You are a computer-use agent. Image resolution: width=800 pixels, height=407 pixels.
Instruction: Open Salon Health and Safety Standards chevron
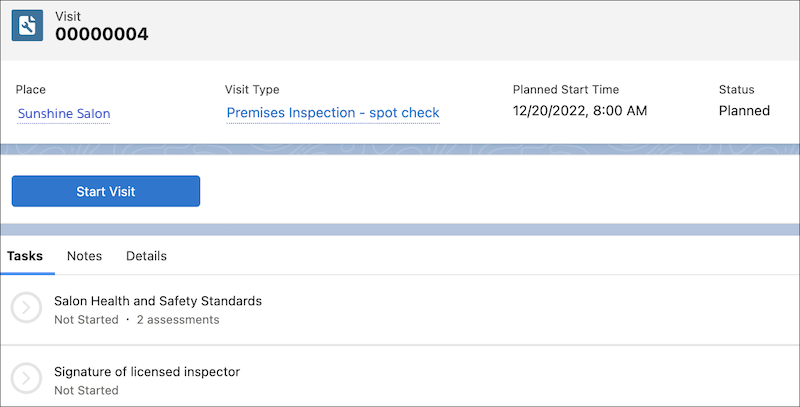click(26, 308)
